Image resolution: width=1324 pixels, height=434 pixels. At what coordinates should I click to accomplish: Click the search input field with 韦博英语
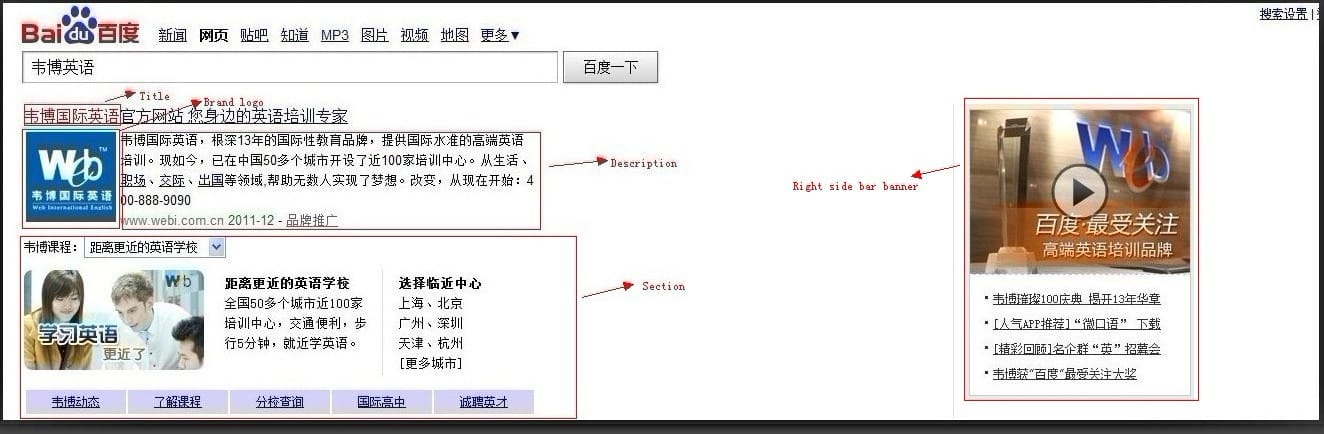pyautogui.click(x=289, y=67)
